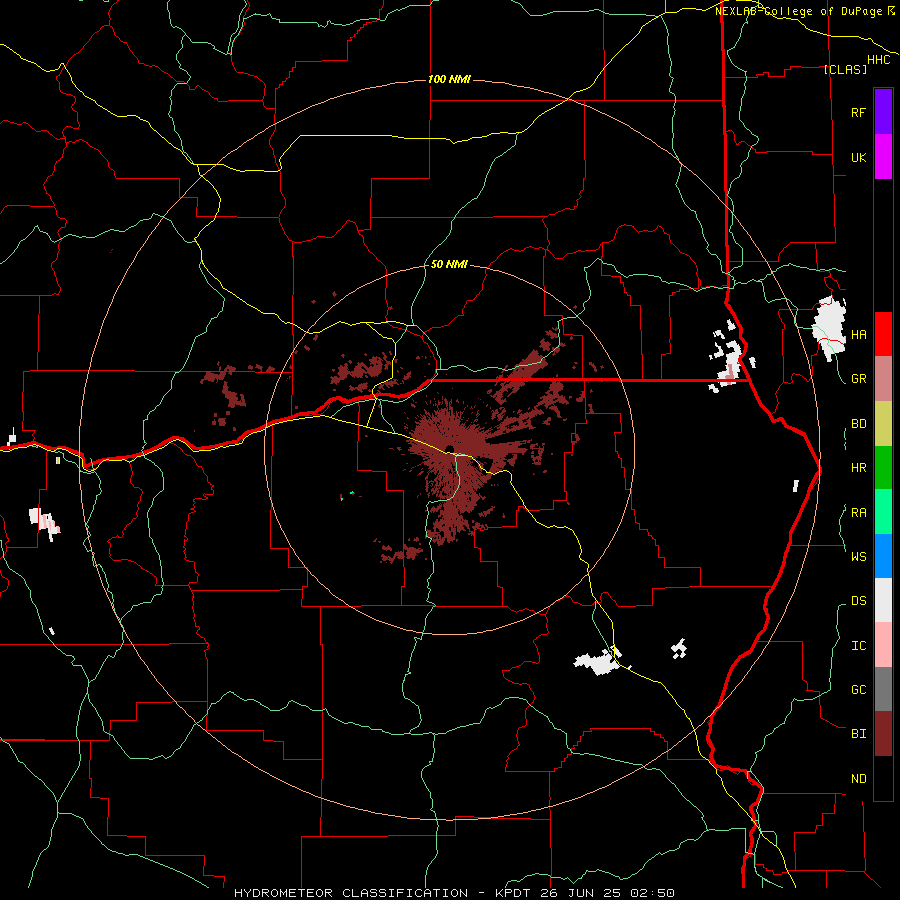900x900 pixels.
Task: Click the "26 JUN 25" date text
Action: click(x=579, y=893)
